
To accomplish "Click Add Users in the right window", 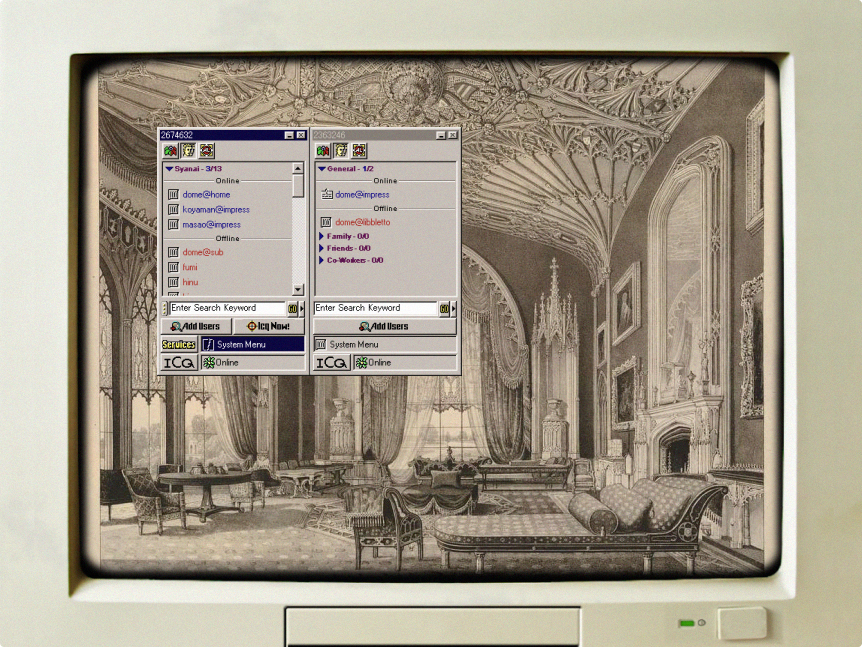I will (385, 327).
